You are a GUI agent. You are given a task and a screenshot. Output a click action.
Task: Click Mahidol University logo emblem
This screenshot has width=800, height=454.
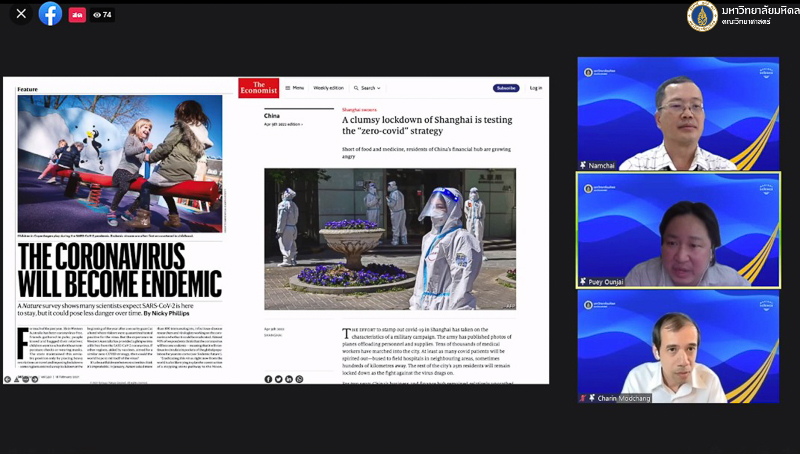(702, 16)
